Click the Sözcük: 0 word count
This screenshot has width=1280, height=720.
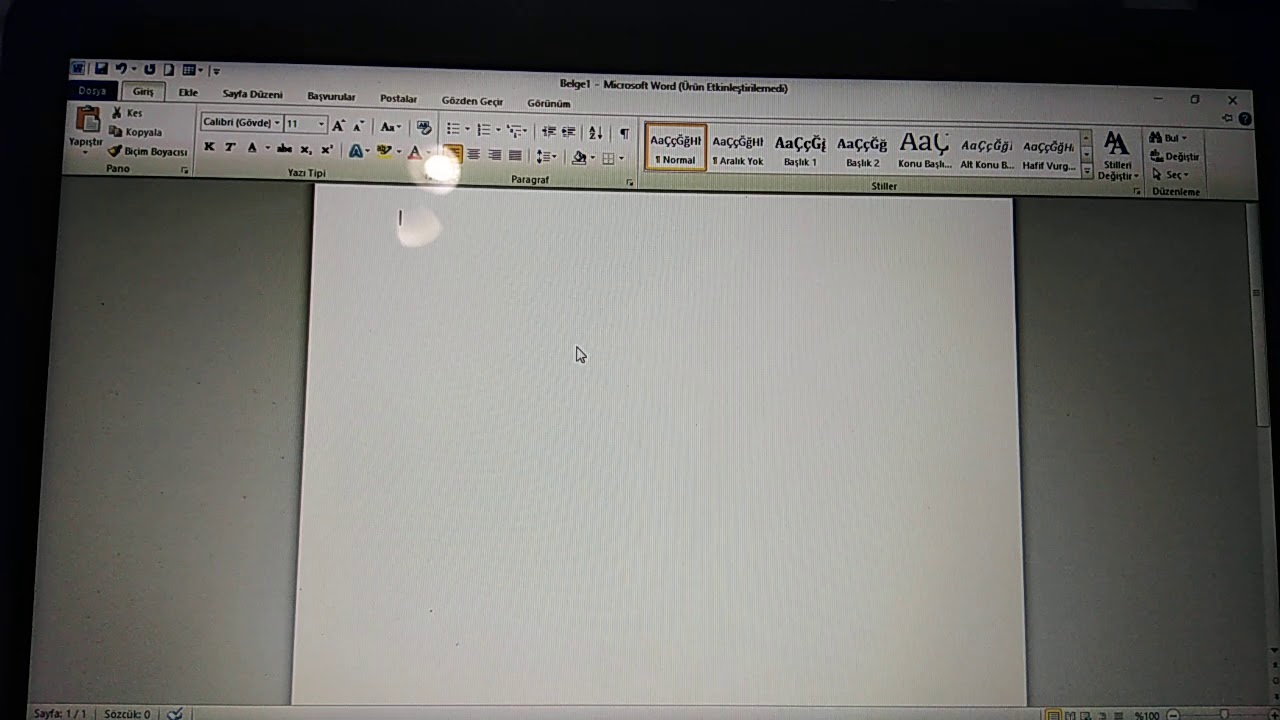click(x=127, y=714)
